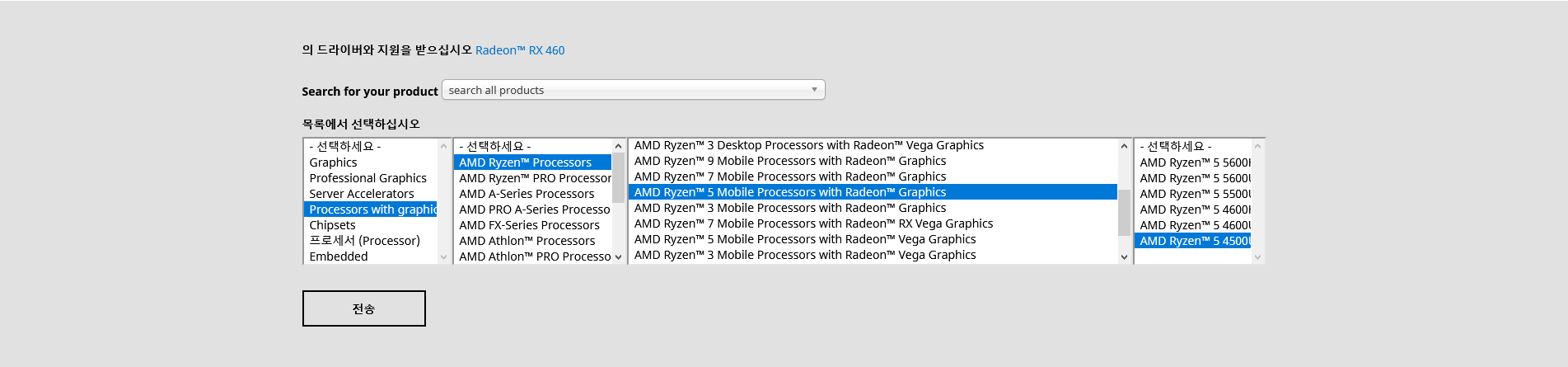The width and height of the screenshot is (1568, 367).
Task: Select AMD Ryzen™ Processors family
Action: click(532, 162)
